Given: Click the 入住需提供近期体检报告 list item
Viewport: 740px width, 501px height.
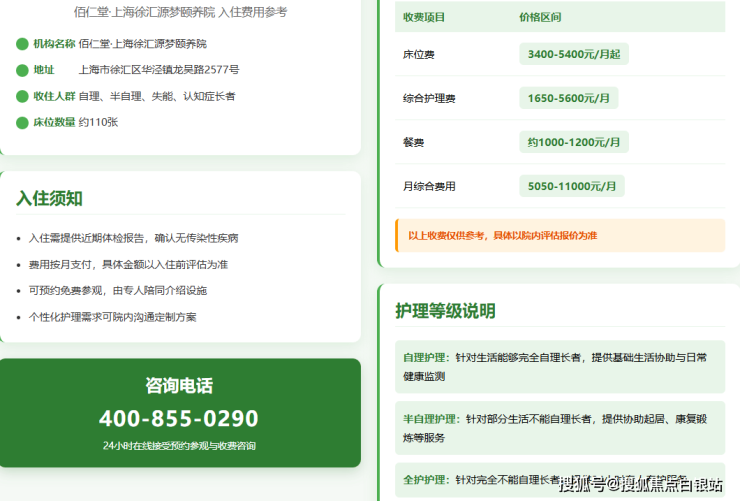Looking at the screenshot, I should pyautogui.click(x=134, y=238).
